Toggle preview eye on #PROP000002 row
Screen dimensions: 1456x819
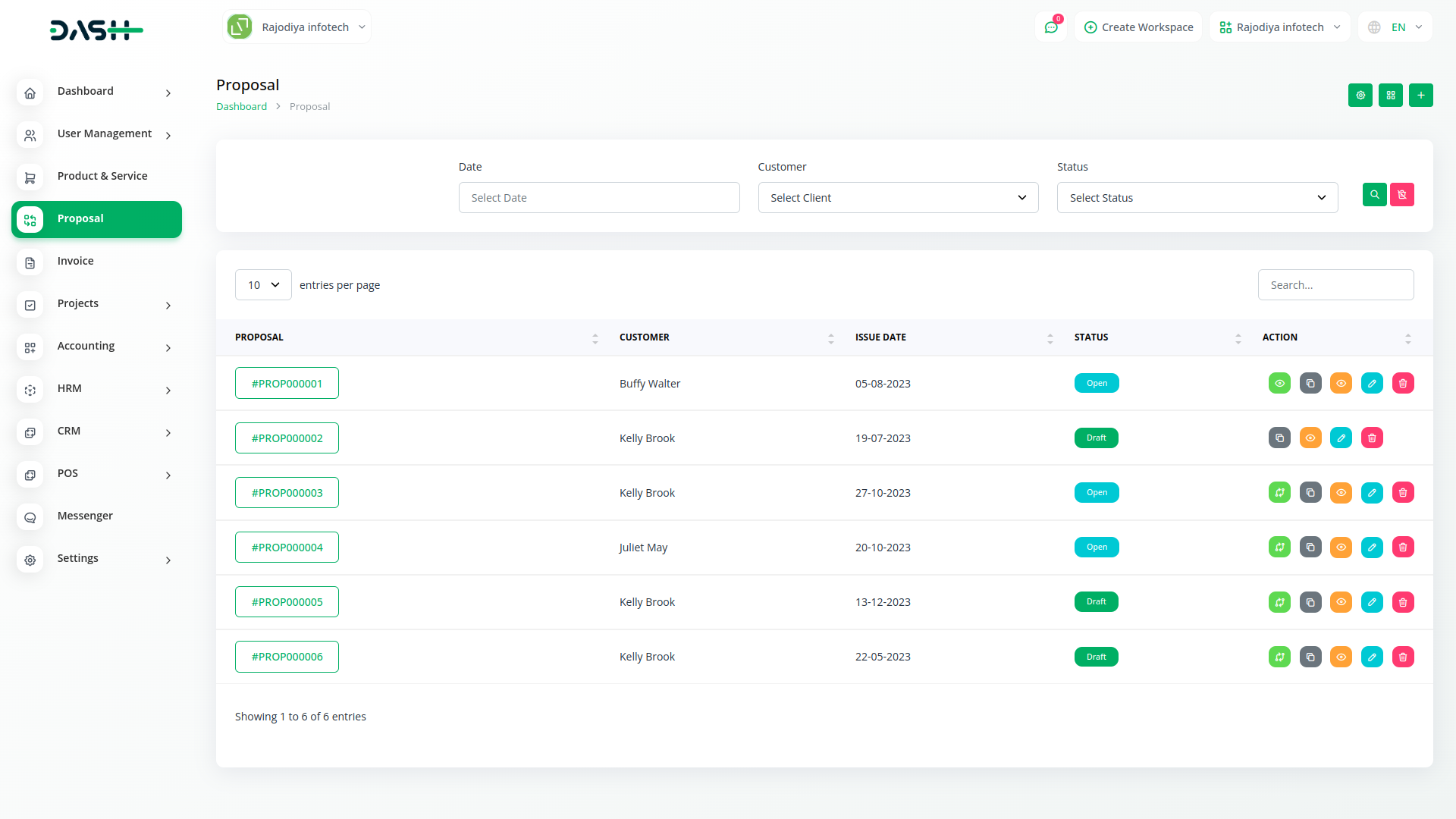tap(1310, 438)
